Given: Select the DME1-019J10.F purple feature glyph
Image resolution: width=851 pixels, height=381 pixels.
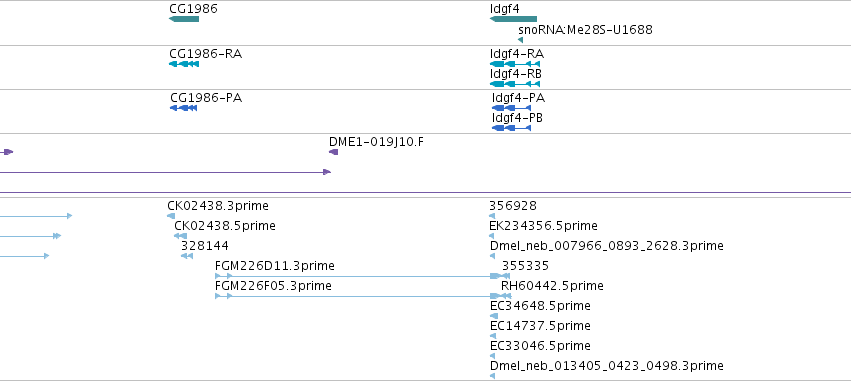Looking at the screenshot, I should [x=333, y=152].
